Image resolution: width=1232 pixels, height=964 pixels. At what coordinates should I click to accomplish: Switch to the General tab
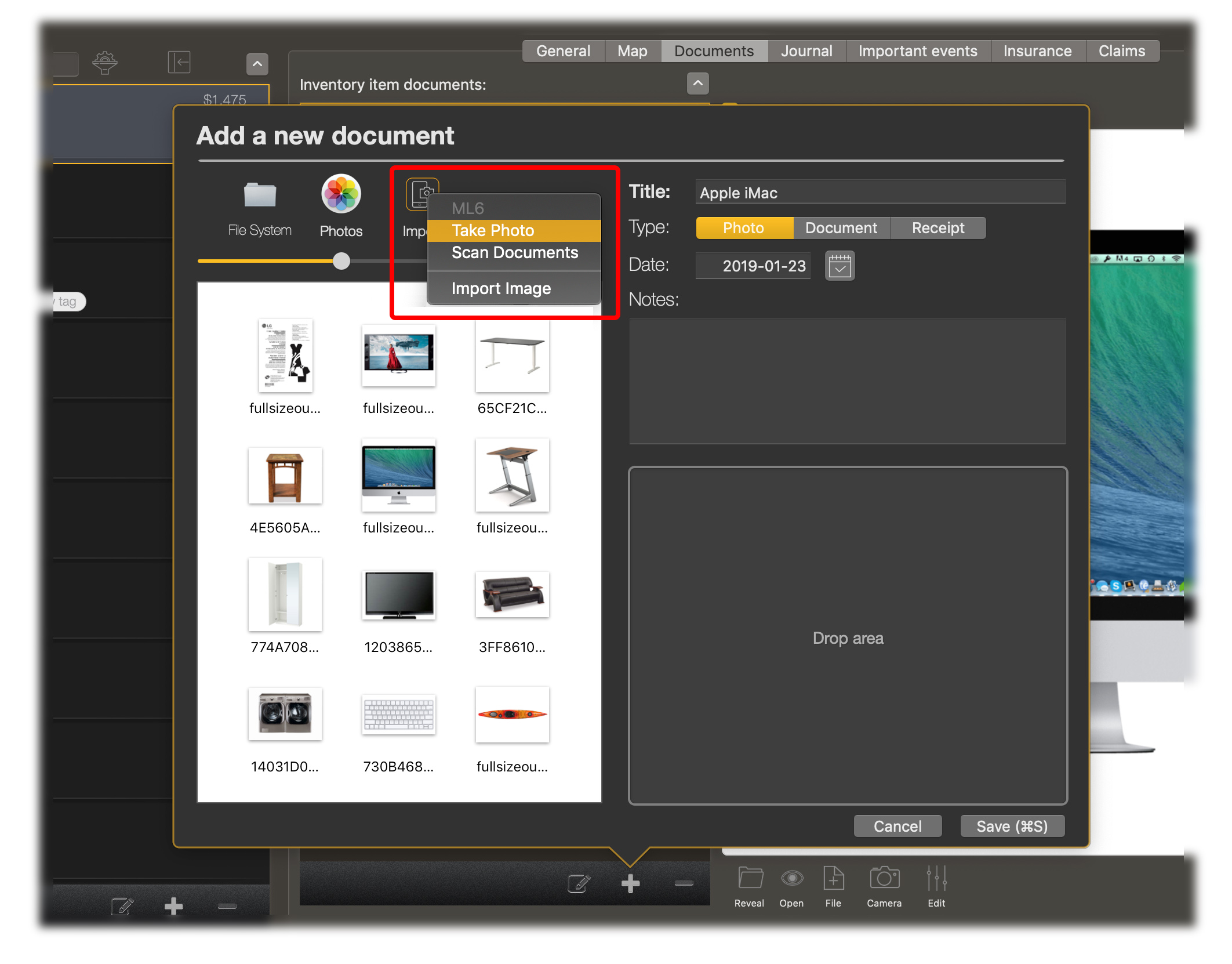pos(564,51)
